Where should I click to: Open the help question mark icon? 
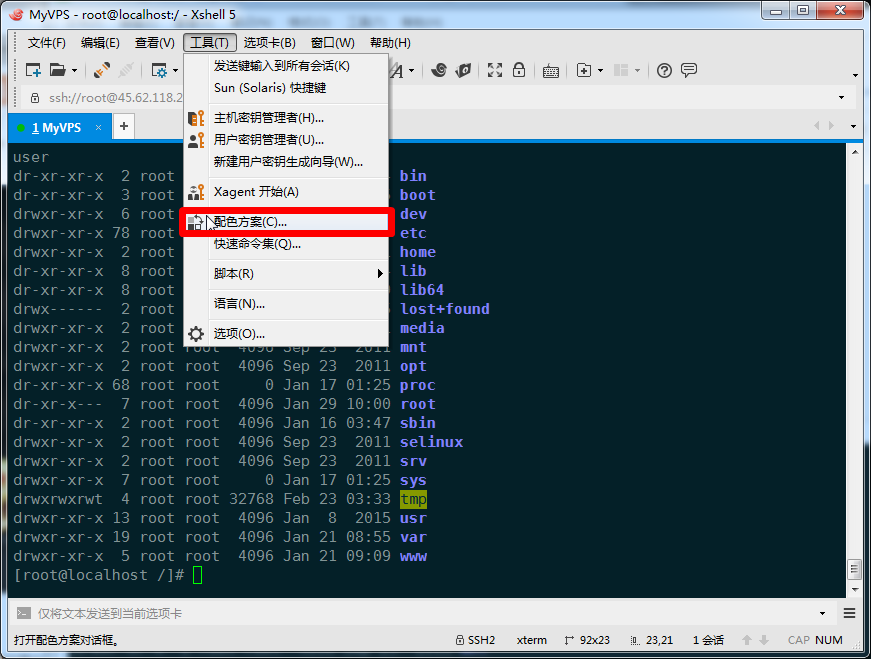click(664, 70)
